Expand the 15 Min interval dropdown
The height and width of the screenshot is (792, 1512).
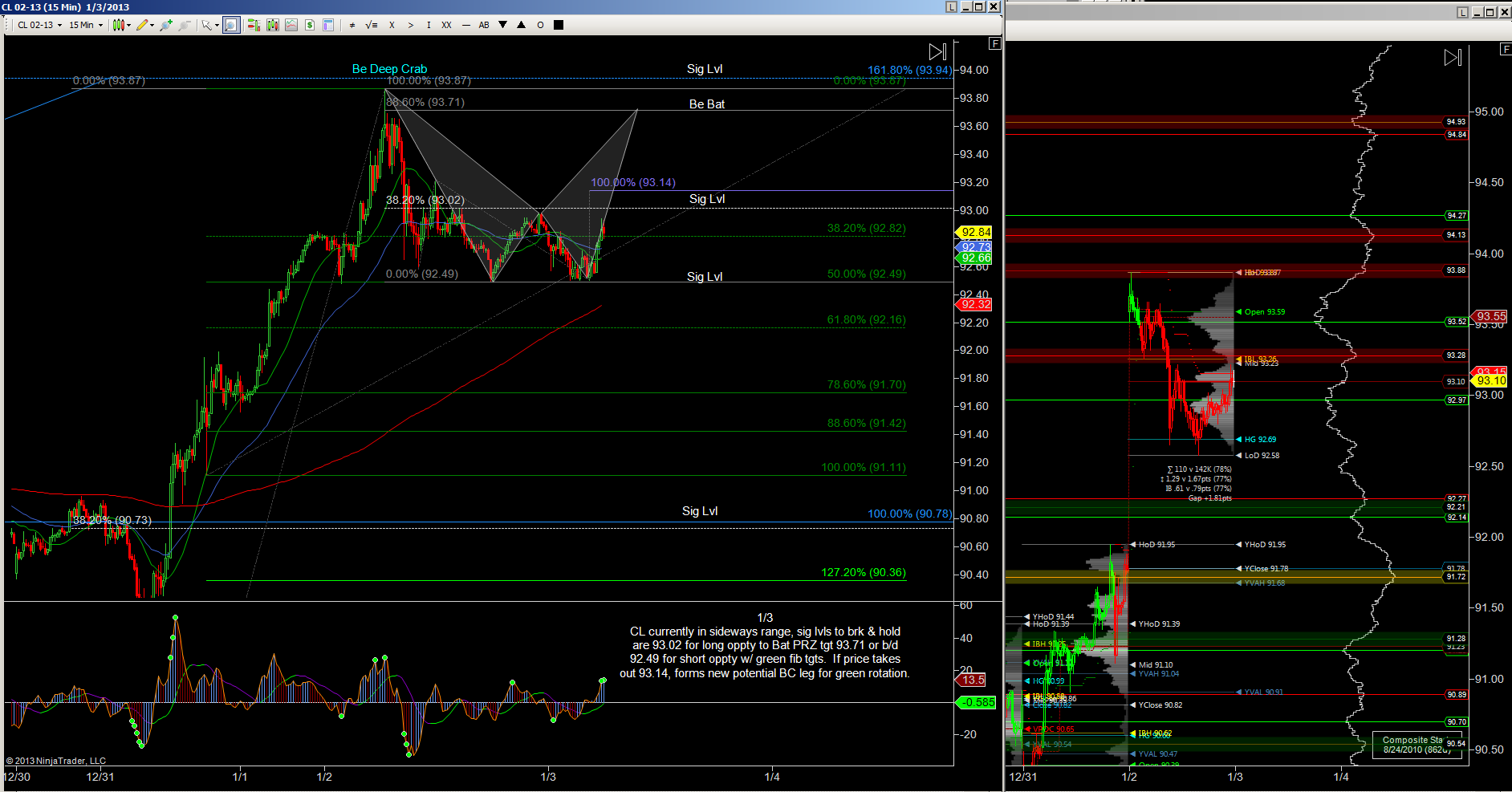(x=85, y=25)
